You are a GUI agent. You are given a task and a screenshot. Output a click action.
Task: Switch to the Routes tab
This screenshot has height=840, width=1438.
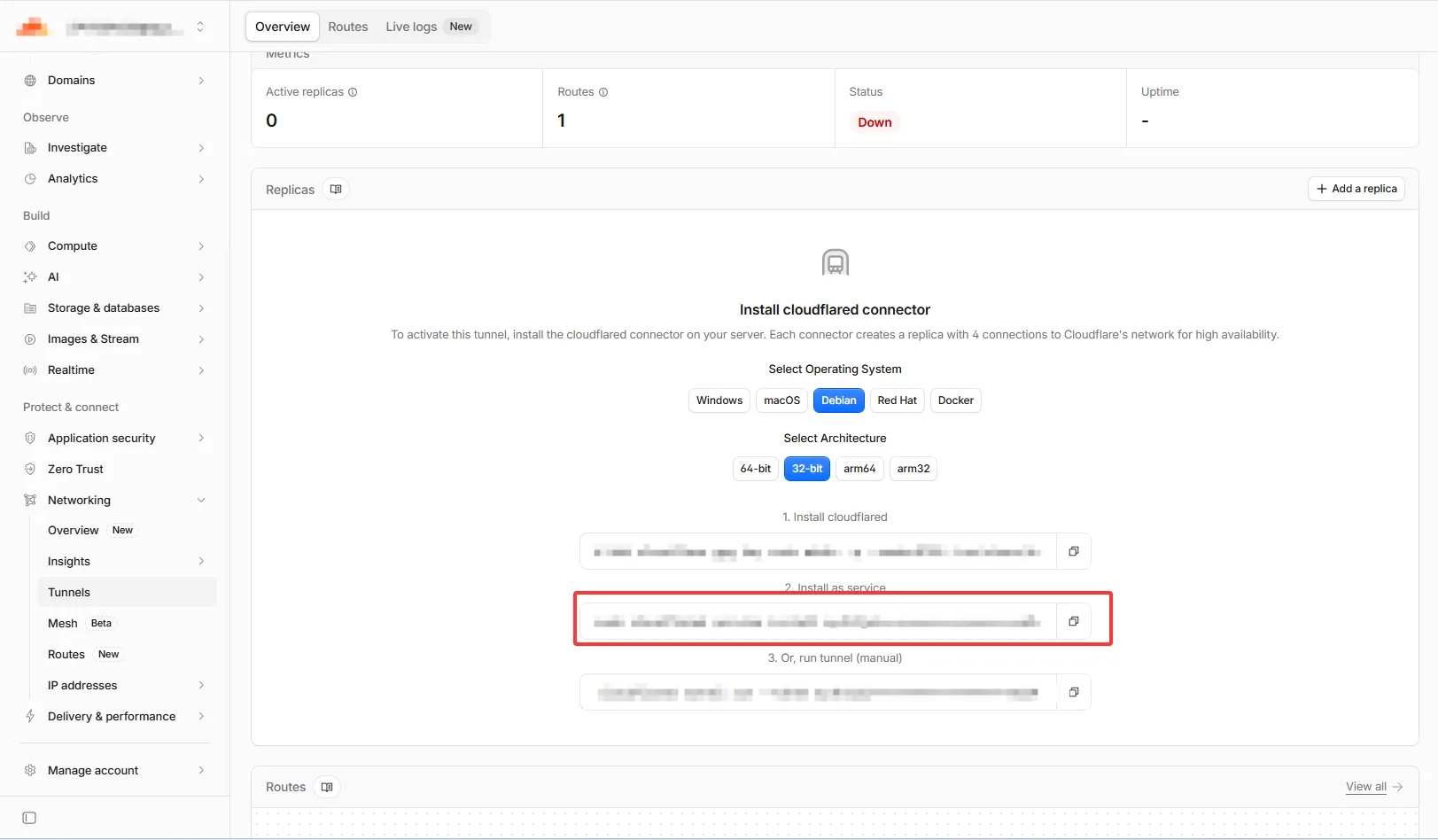(x=347, y=27)
